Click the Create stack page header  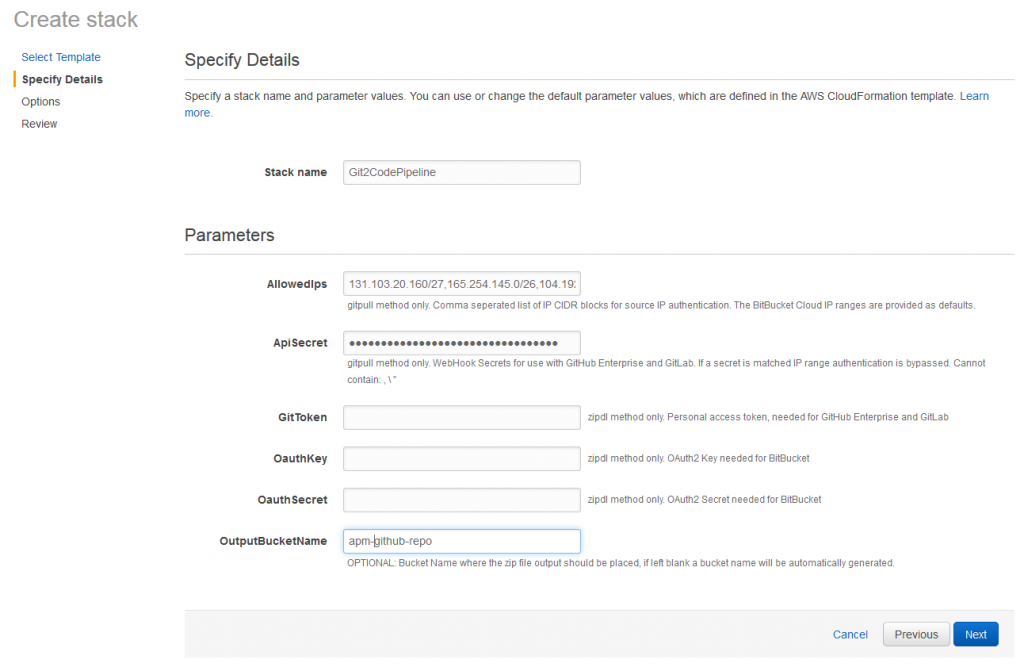coord(75,19)
